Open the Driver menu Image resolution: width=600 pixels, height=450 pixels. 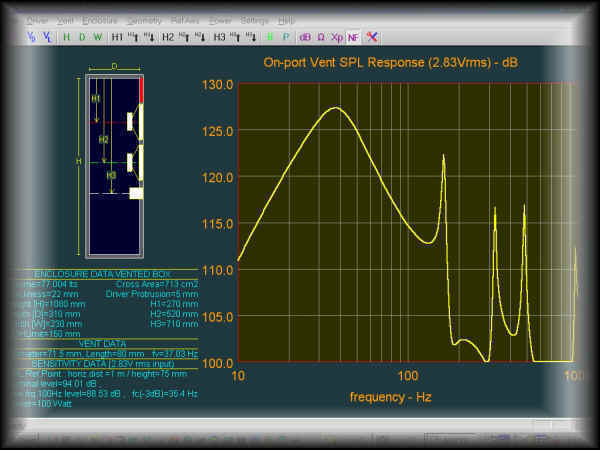pos(37,21)
